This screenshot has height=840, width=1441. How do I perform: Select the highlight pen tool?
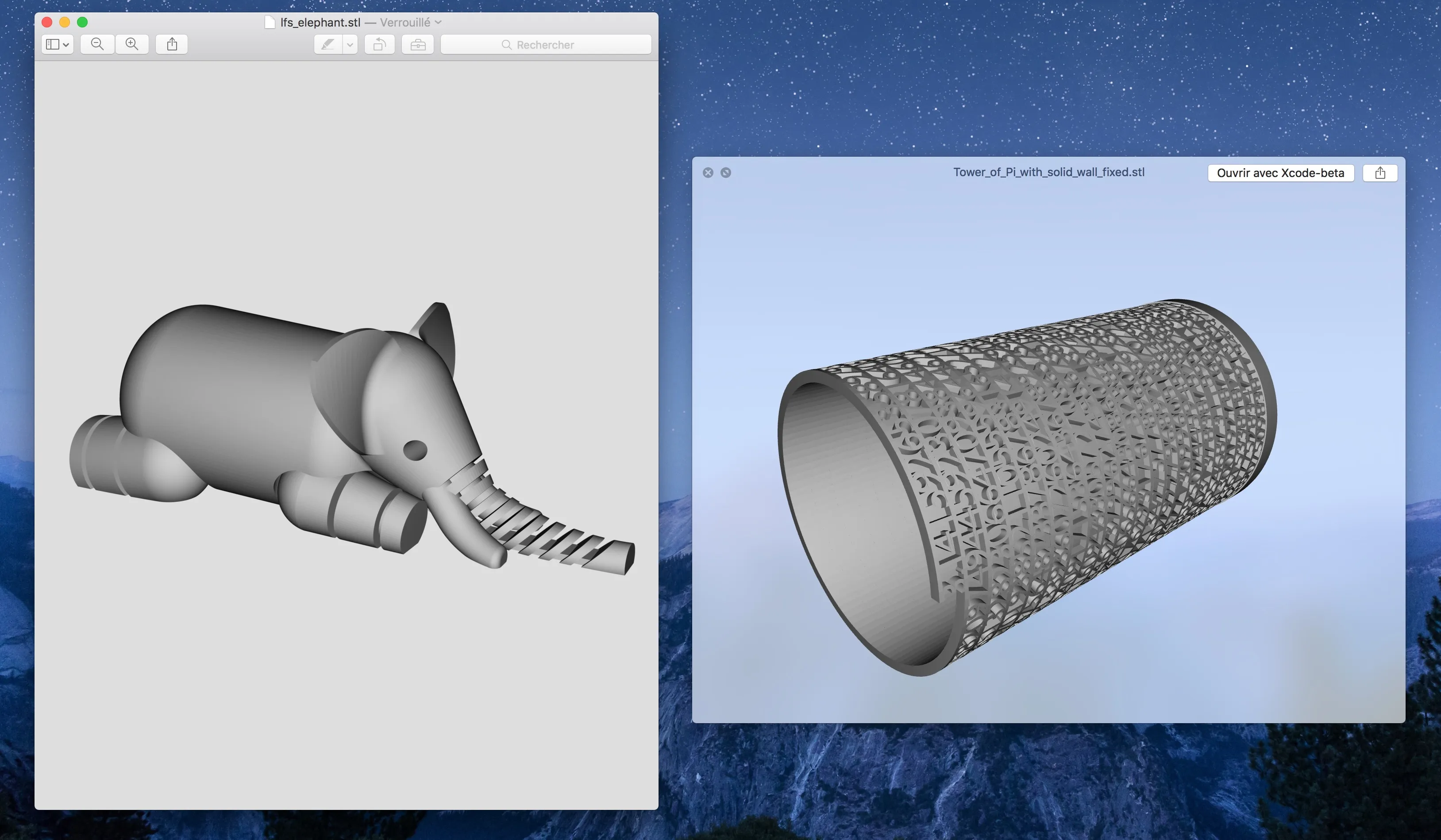[328, 44]
